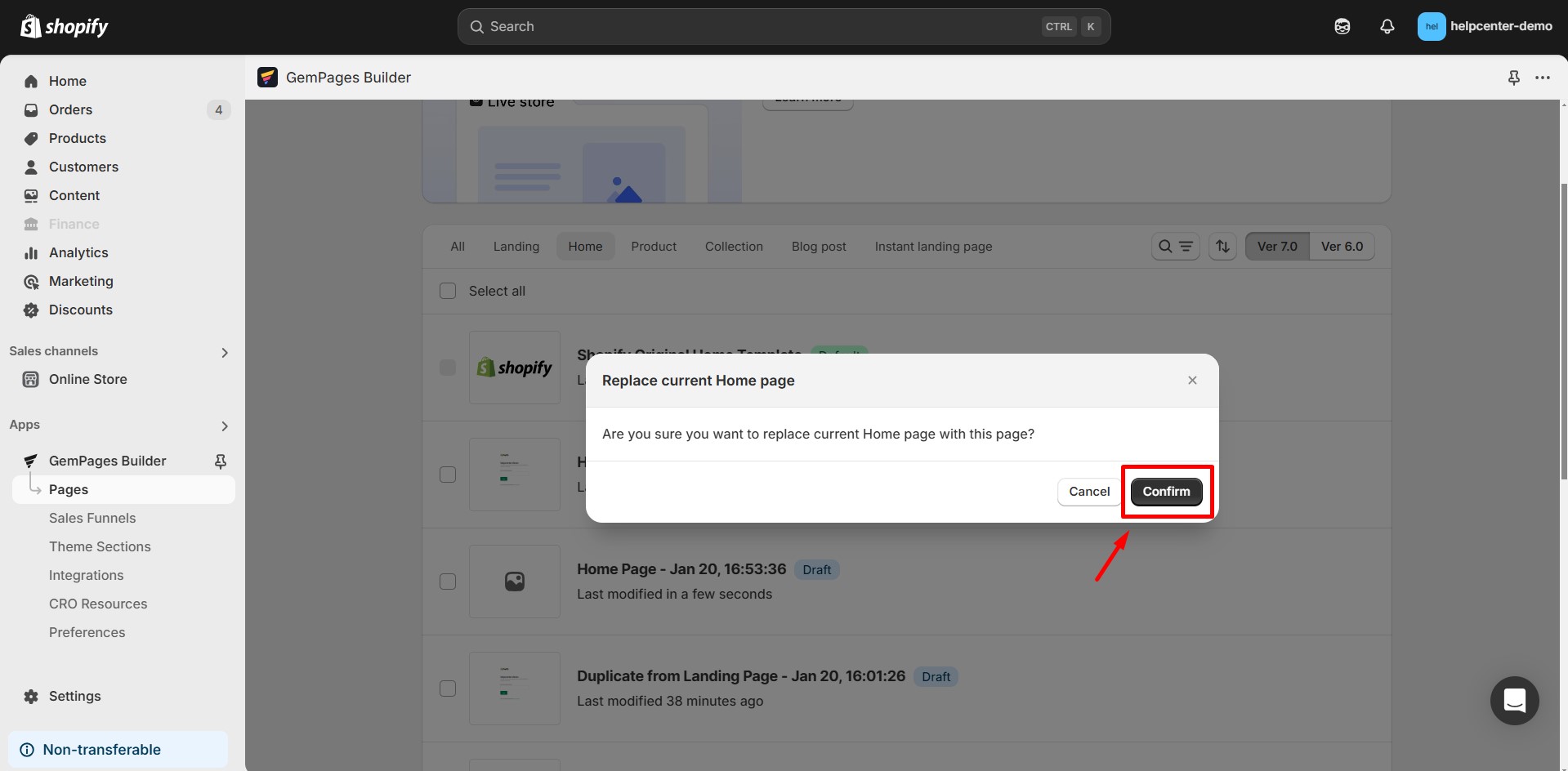
Task: Open the notifications bell
Action: 1387,26
